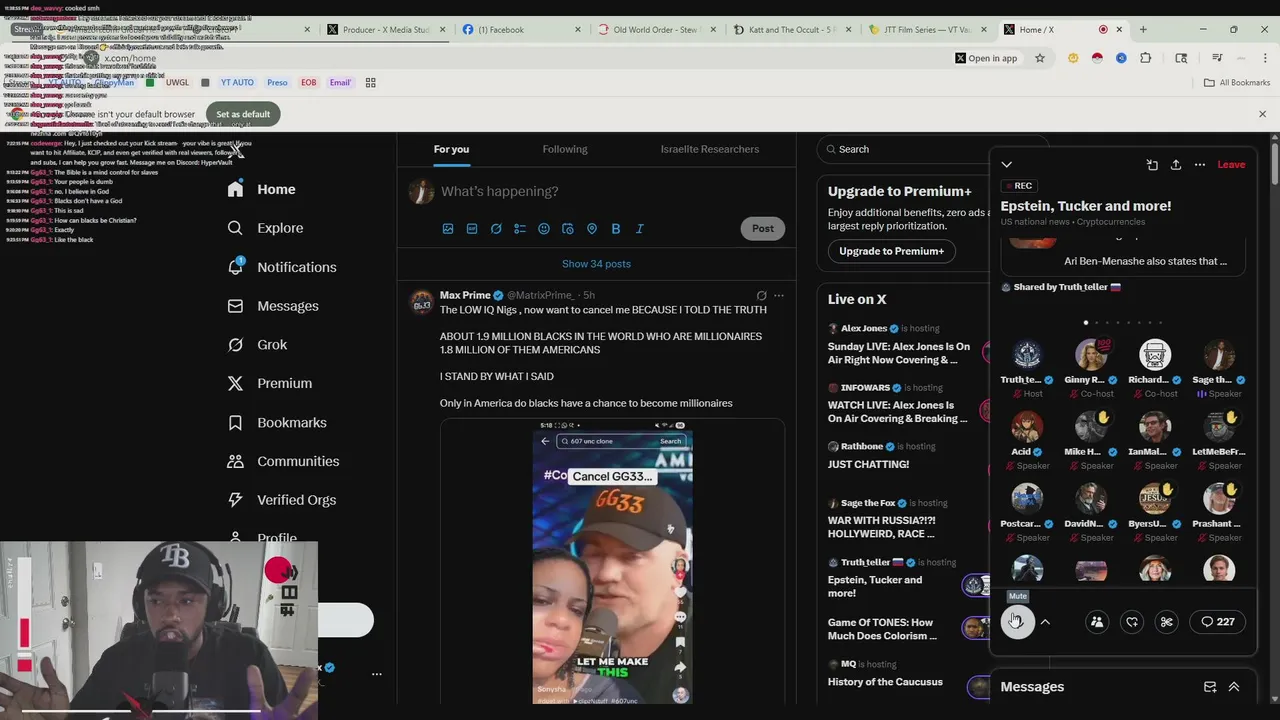1280x720 pixels.
Task: Click Set as default browser button
Action: coord(243,114)
